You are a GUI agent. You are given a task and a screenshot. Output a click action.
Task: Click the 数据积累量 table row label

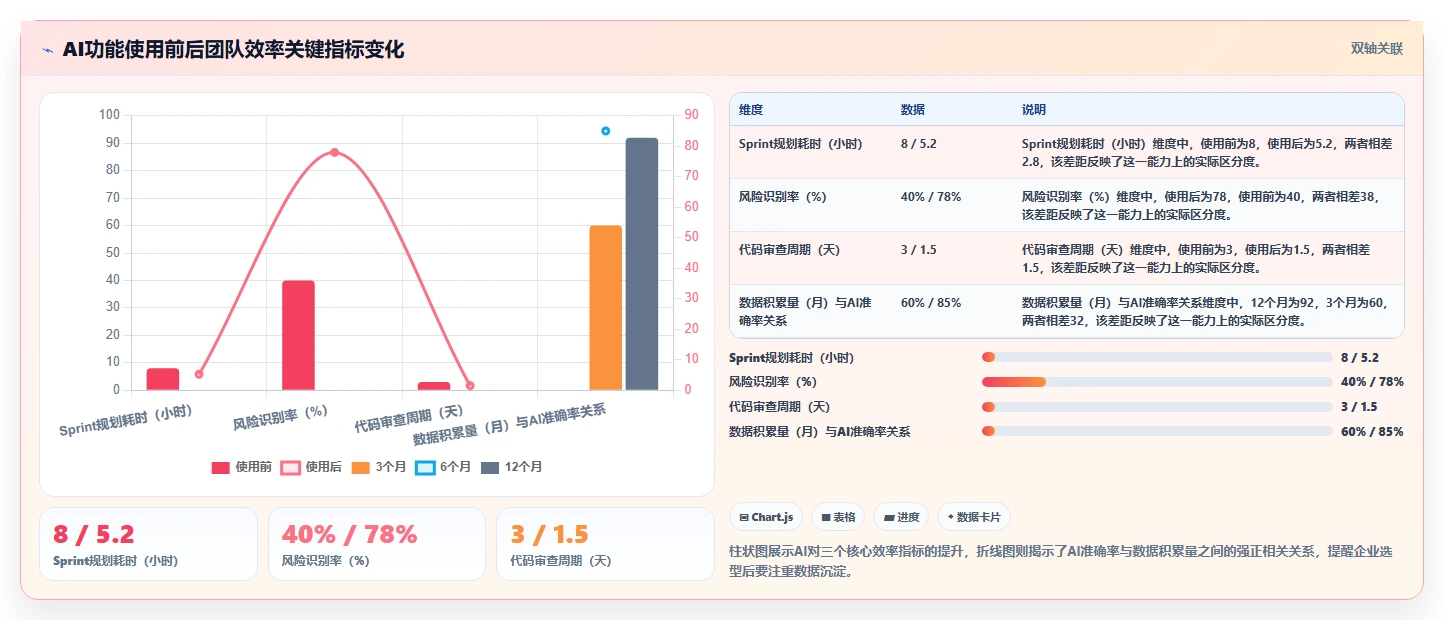(x=805, y=311)
